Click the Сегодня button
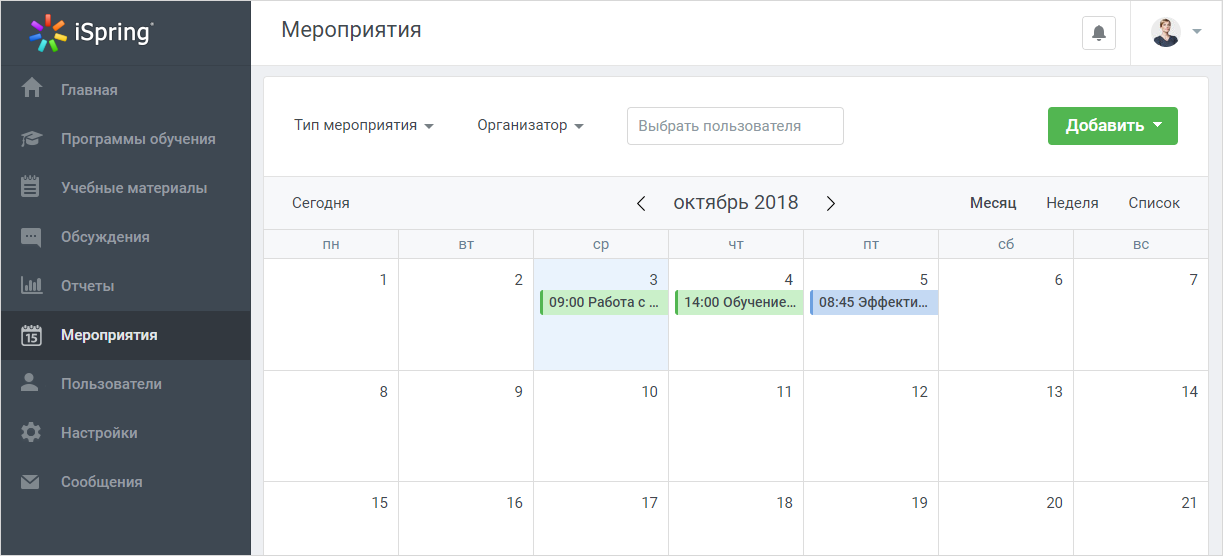Viewport: 1223px width, 556px height. click(x=321, y=203)
